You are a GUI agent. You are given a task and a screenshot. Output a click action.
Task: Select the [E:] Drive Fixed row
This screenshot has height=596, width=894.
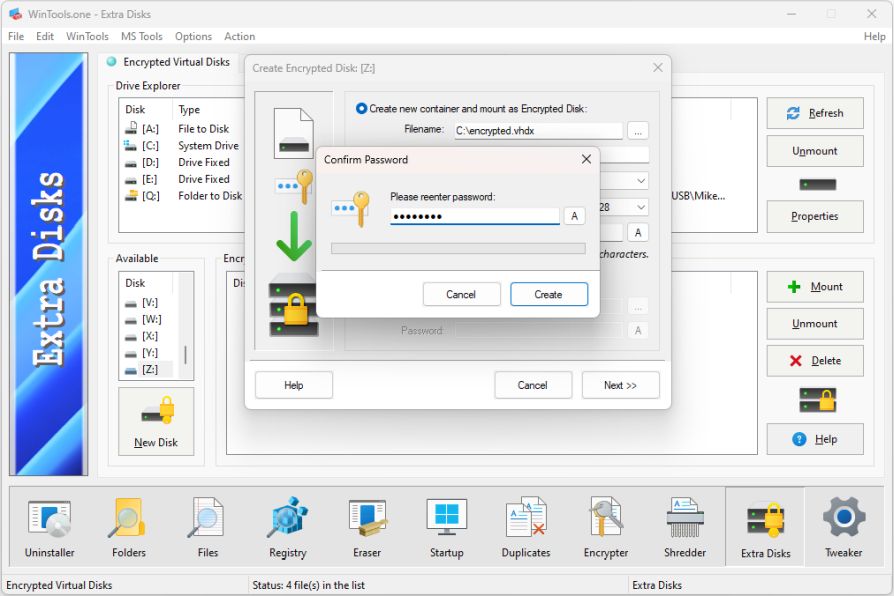click(x=182, y=179)
